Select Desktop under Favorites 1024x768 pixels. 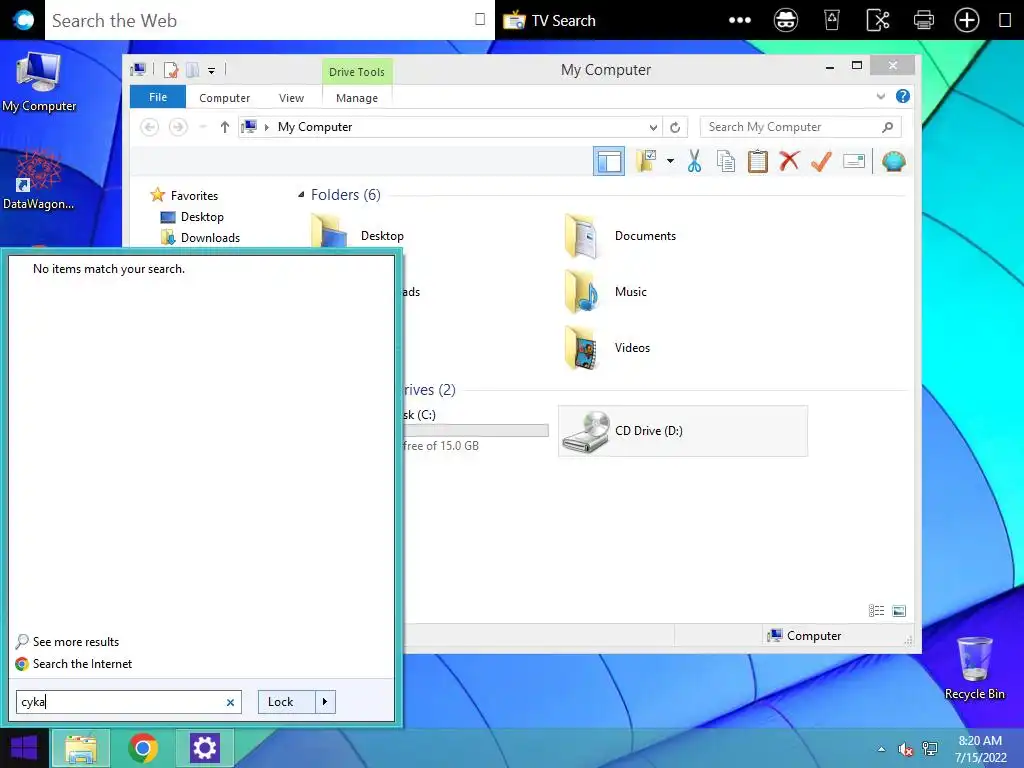click(x=202, y=217)
